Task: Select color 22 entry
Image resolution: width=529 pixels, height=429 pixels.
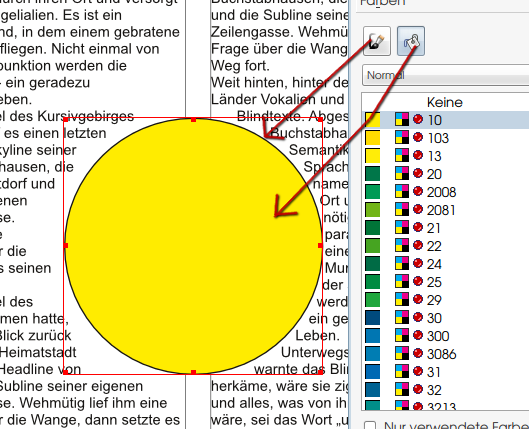Action: 445,246
